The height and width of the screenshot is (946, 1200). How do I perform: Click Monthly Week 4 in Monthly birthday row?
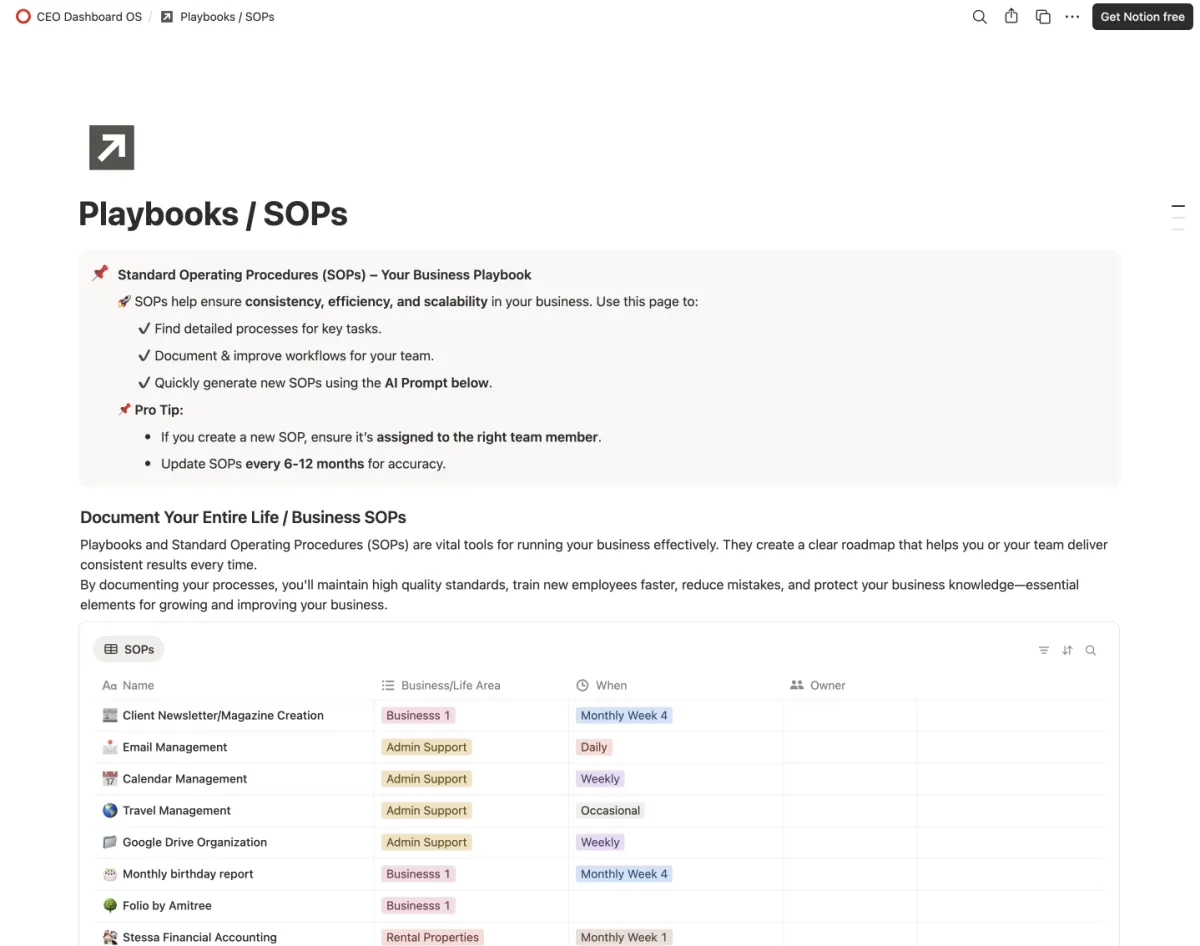point(624,874)
